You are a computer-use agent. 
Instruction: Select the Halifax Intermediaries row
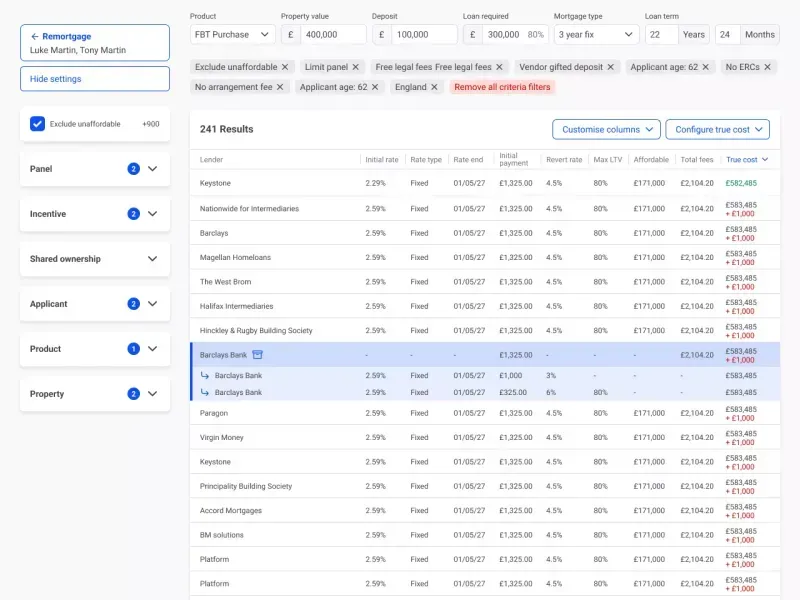485,306
